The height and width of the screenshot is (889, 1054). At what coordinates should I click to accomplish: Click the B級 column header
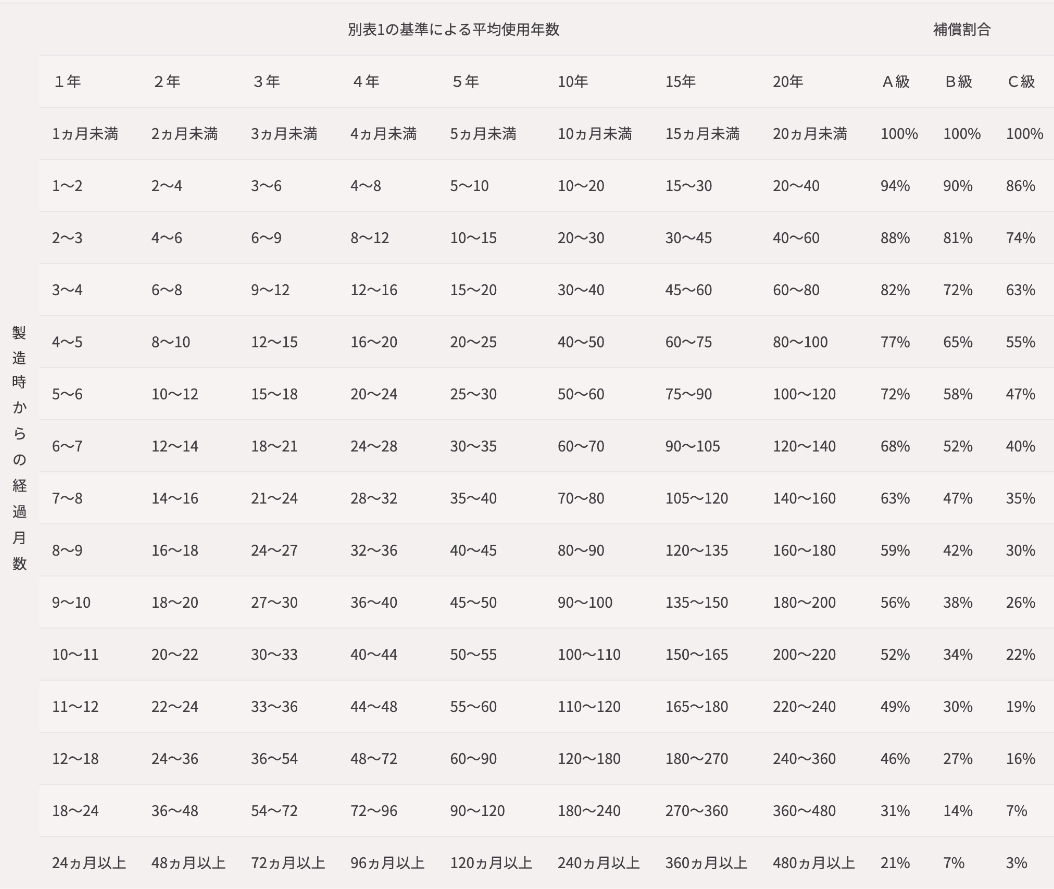958,82
